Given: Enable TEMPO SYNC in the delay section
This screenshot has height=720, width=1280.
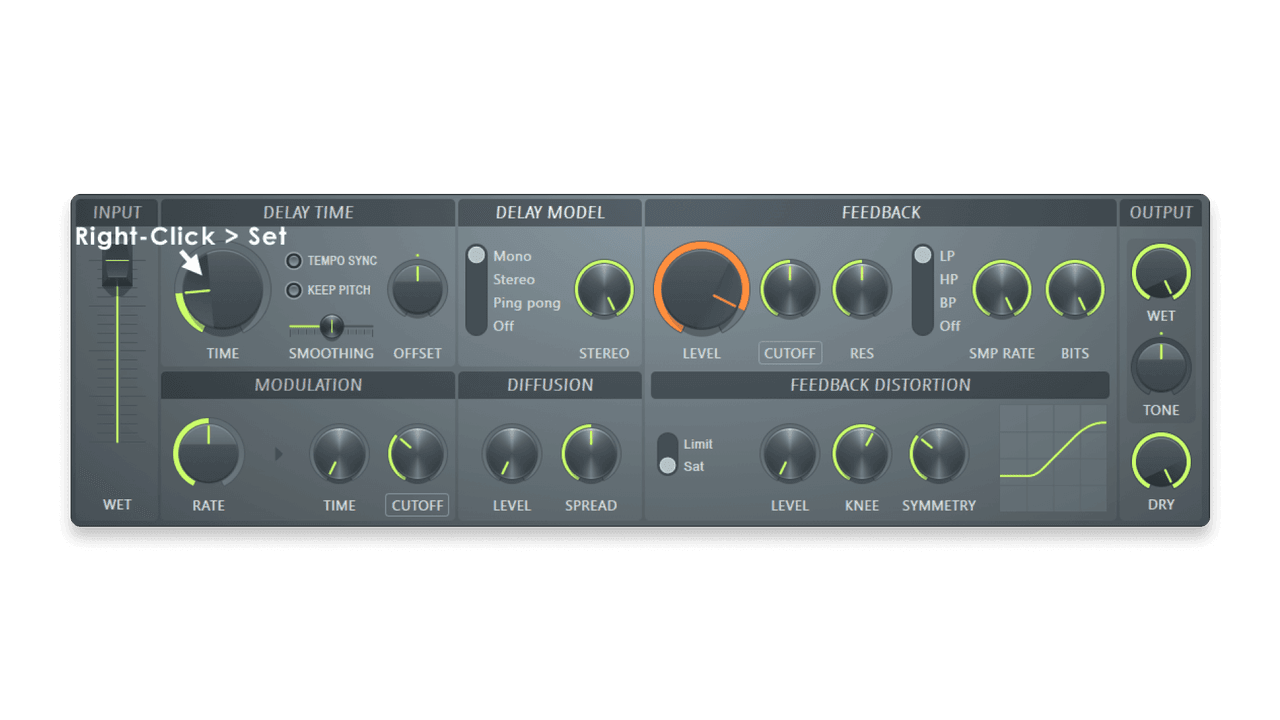Looking at the screenshot, I should [294, 261].
